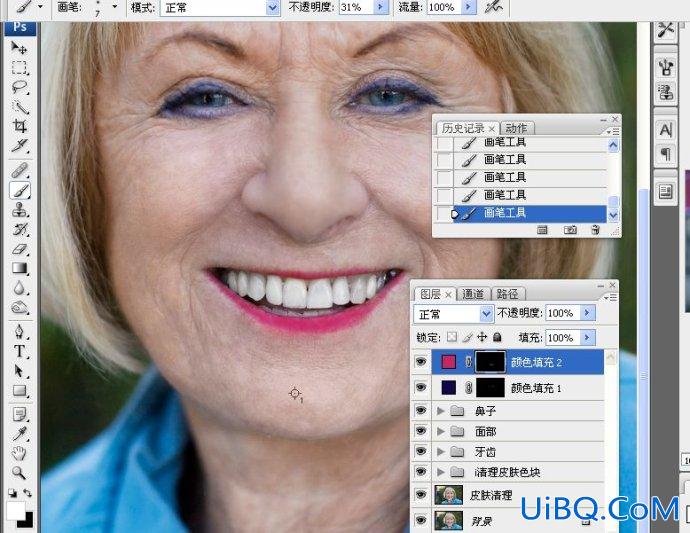Viewport: 690px width, 533px height.
Task: Select the Dodge tool
Action: click(x=19, y=308)
